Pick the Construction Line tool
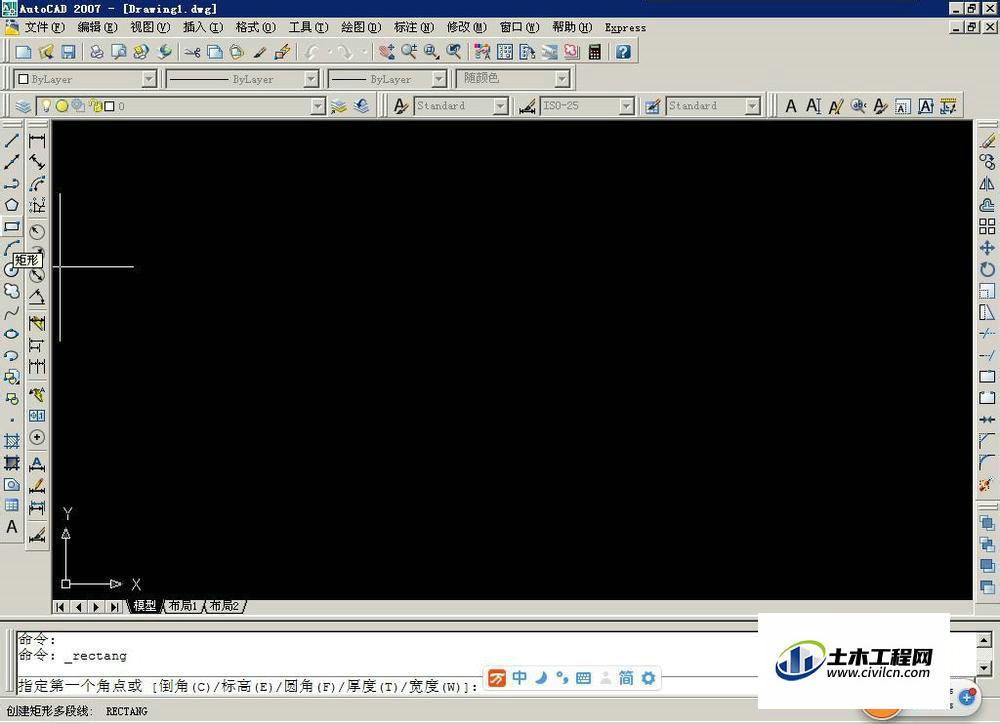Viewport: 1000px width, 724px height. coord(11,162)
